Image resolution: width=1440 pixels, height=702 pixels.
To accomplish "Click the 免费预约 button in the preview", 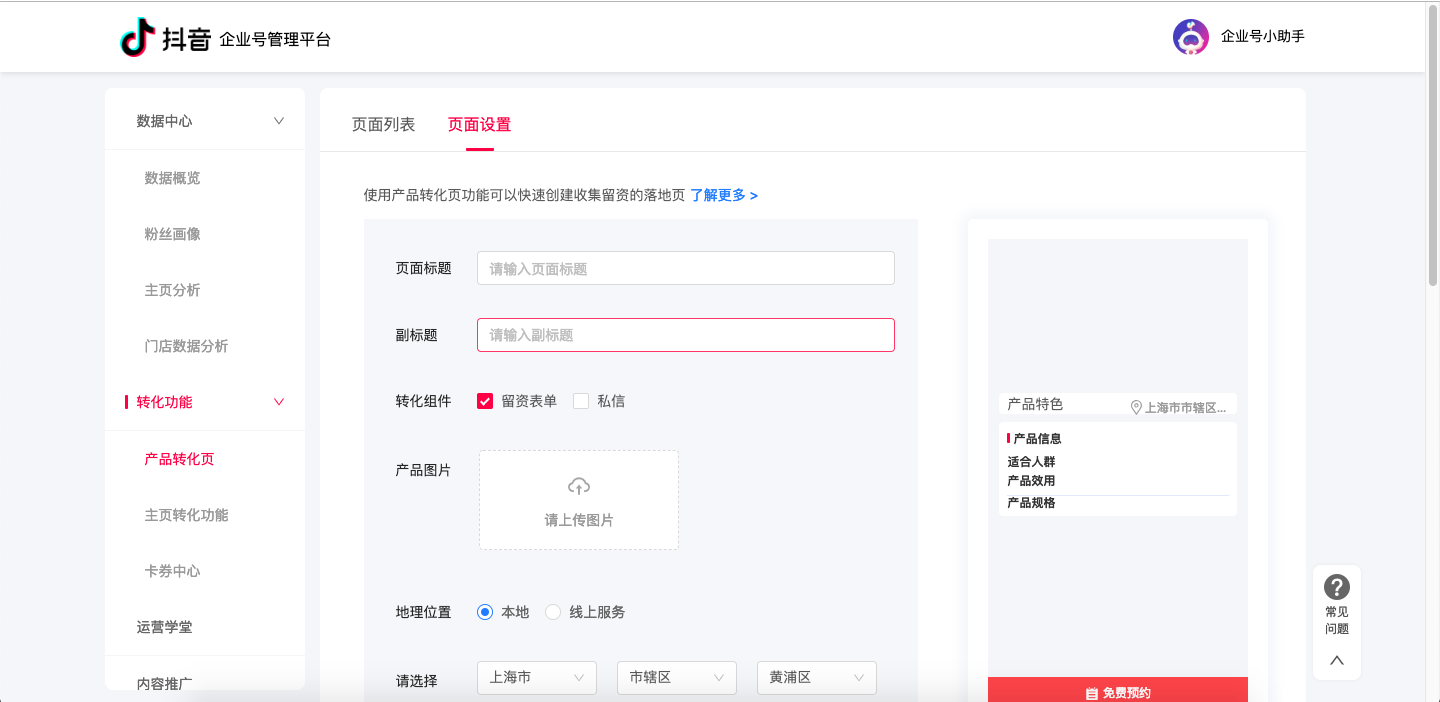I will point(1117,690).
